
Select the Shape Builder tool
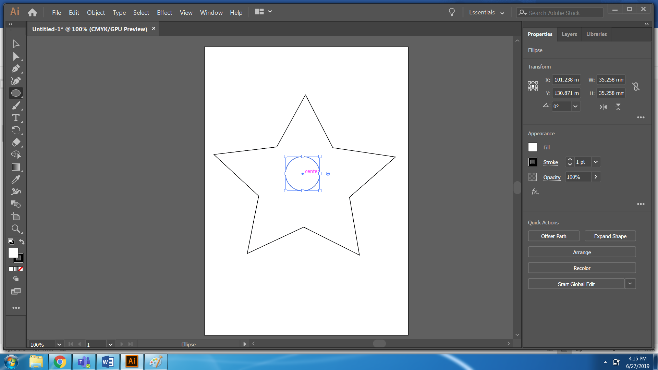coord(16,155)
